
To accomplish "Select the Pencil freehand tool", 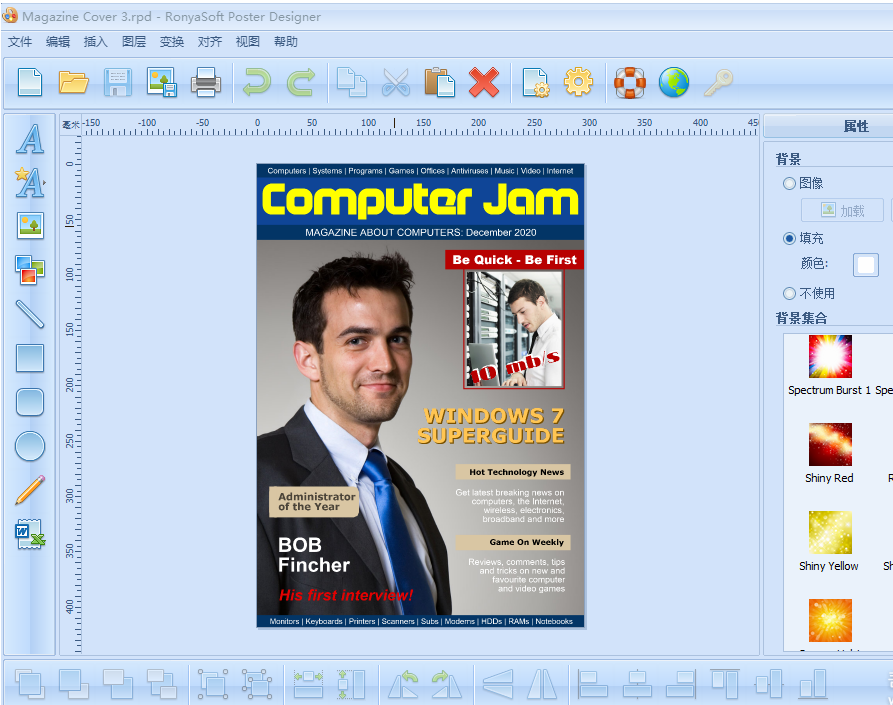I will pos(30,490).
